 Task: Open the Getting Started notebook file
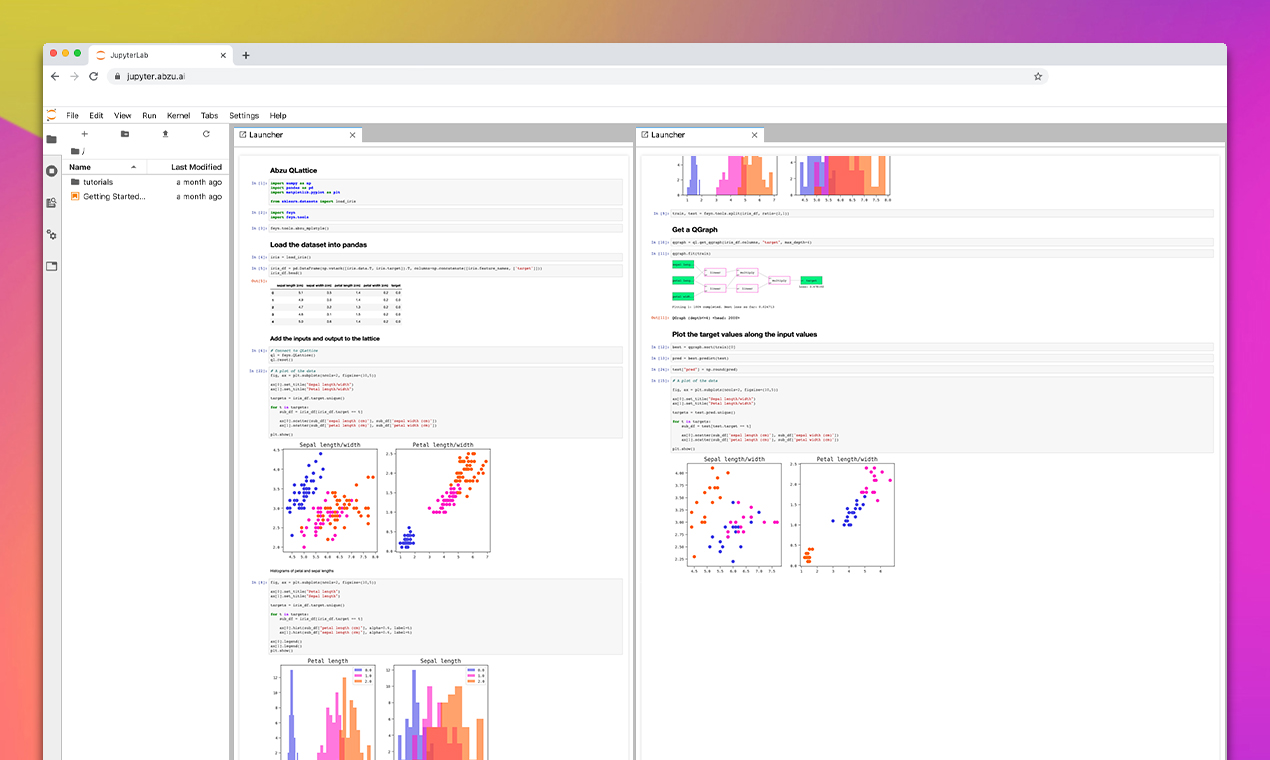(113, 197)
